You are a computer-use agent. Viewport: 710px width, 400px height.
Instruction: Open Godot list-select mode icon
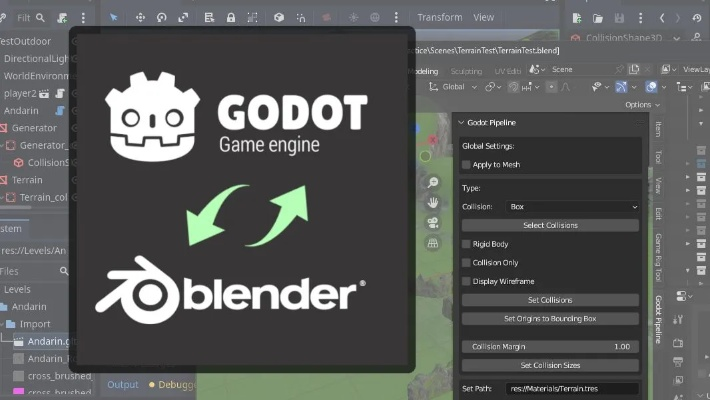coord(209,17)
